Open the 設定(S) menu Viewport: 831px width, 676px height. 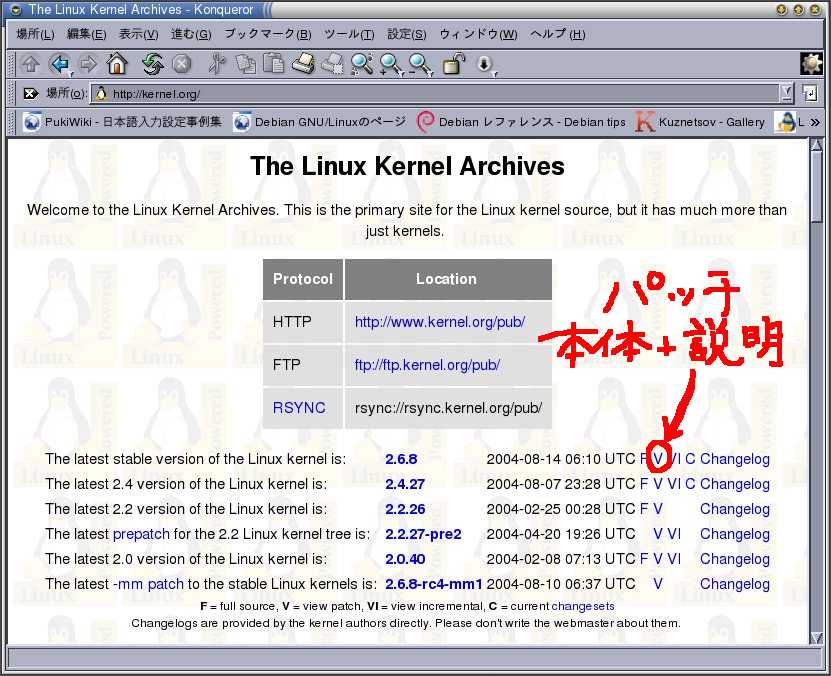pyautogui.click(x=406, y=34)
